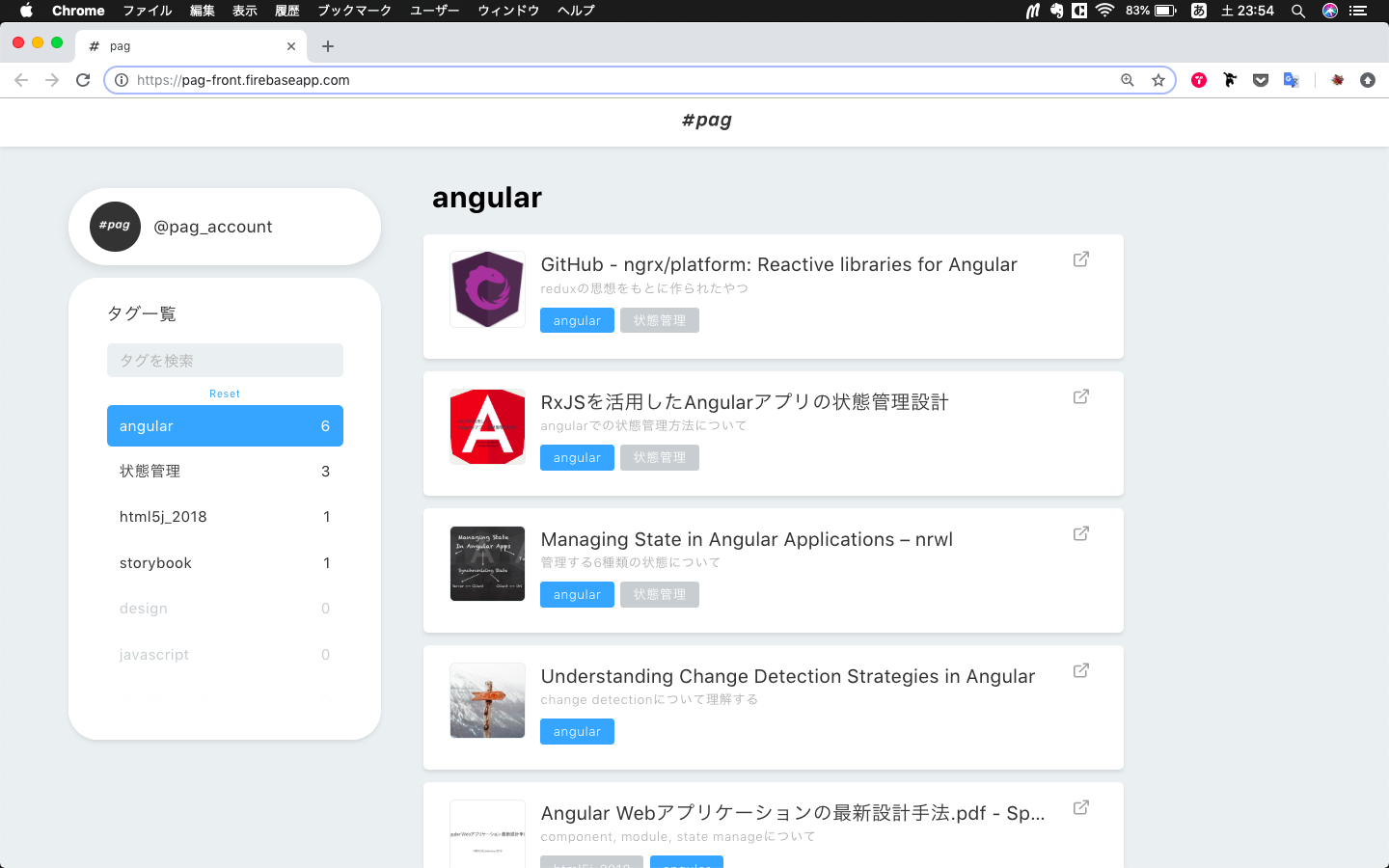The width and height of the screenshot is (1389, 868).
Task: Click angular chip on RxJS card
Action: click(x=577, y=457)
